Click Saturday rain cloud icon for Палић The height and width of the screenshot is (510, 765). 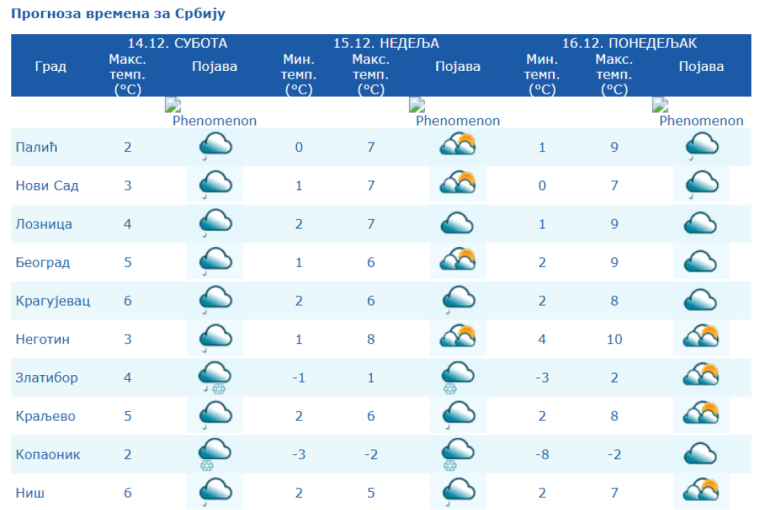(215, 148)
